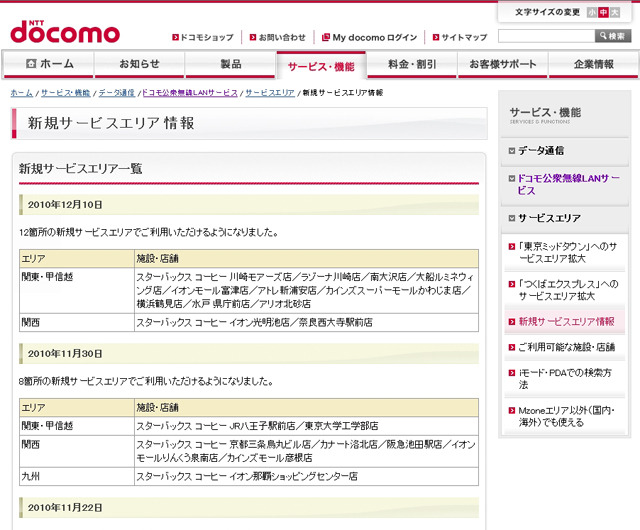The width and height of the screenshot is (640, 530).
Task: Open the 製品 navigation tab
Action: point(231,64)
